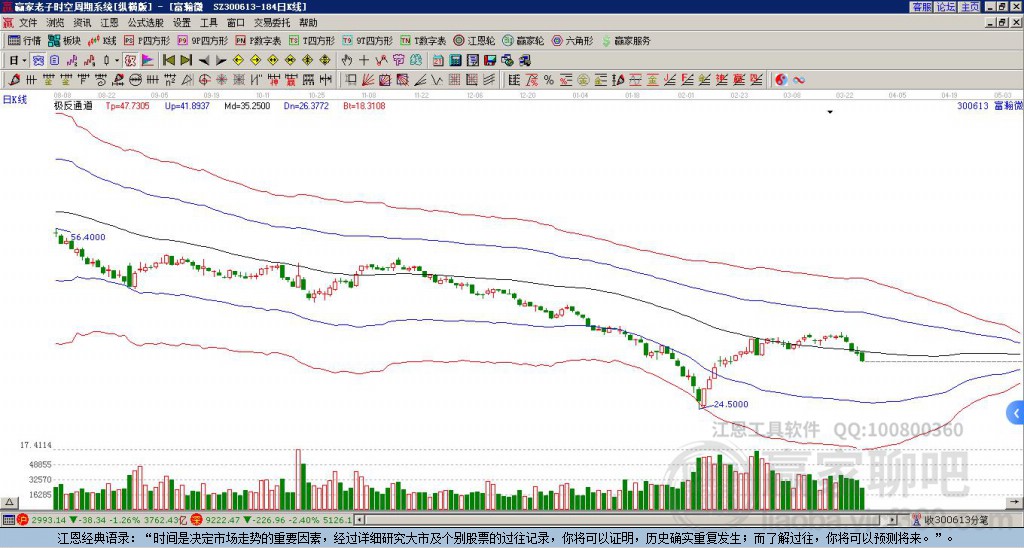Viewport: 1024px width, 548px height.
Task: Click the 56.4000 high price label
Action: pyautogui.click(x=88, y=237)
